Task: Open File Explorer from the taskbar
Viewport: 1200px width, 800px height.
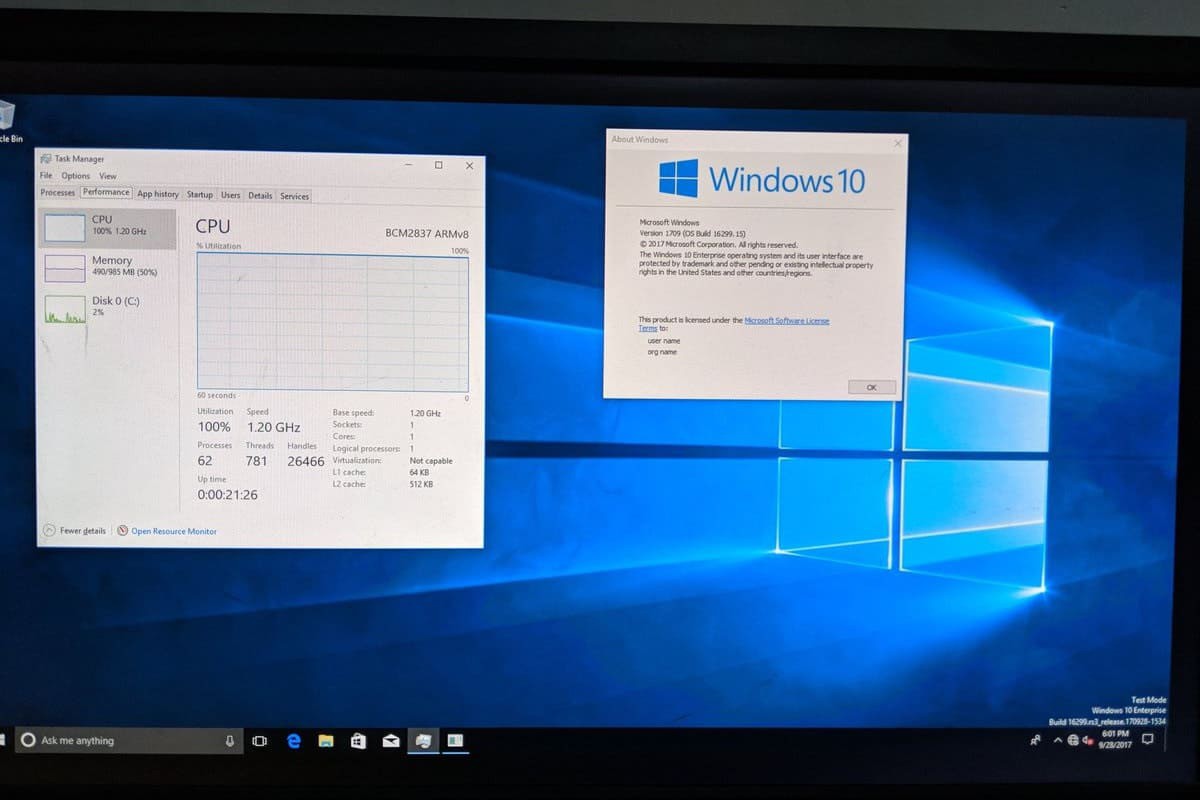Action: coord(325,740)
